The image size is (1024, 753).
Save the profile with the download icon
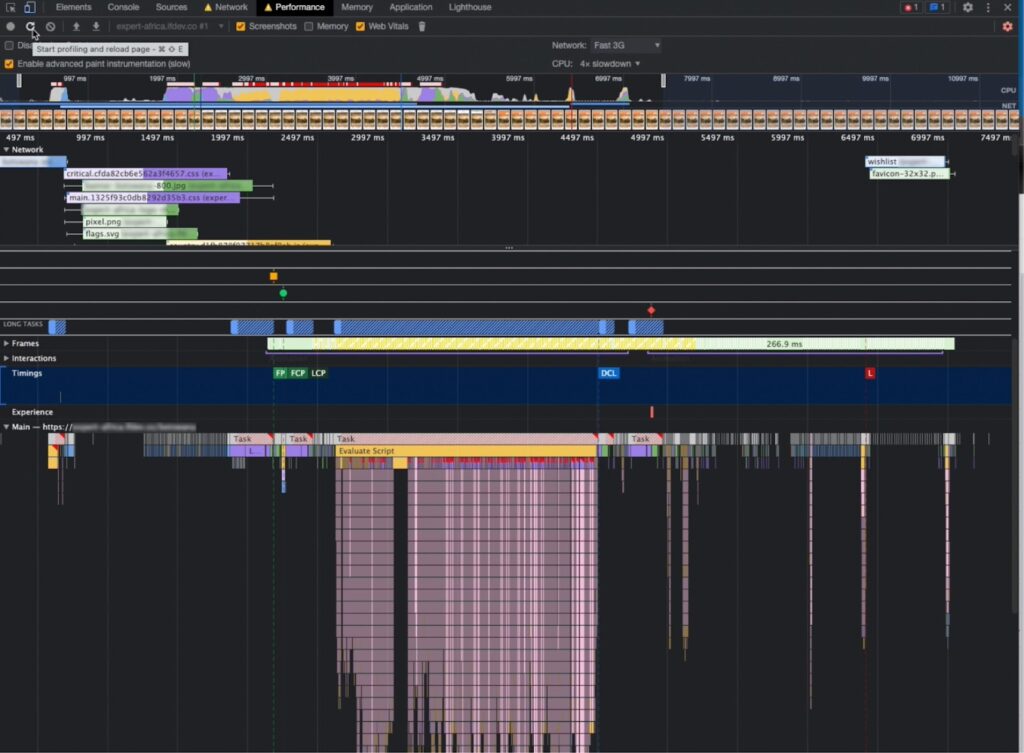click(96, 27)
